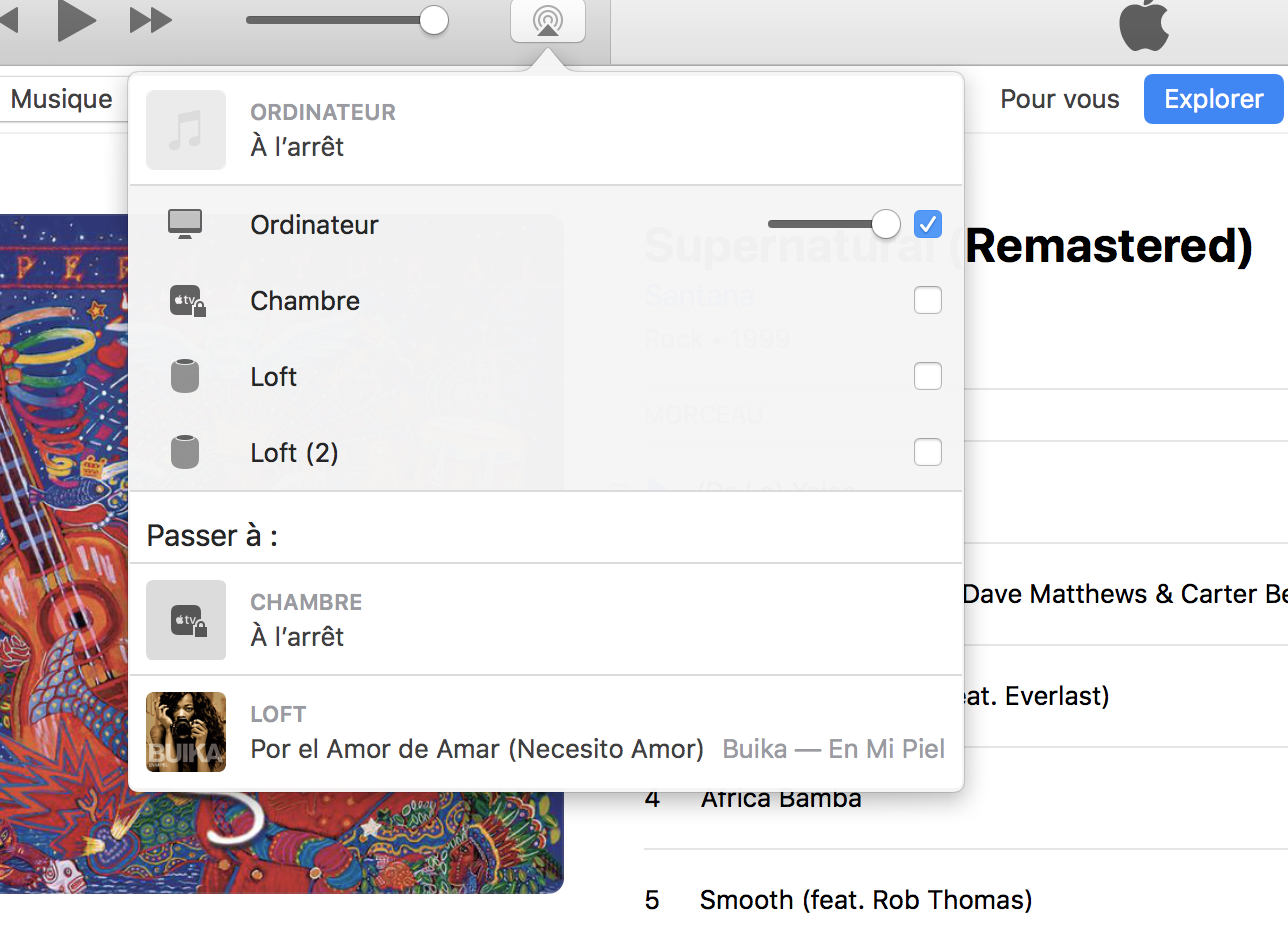1288x928 pixels.
Task: Click the Apple TV icon for Chambre
Action: (186, 300)
